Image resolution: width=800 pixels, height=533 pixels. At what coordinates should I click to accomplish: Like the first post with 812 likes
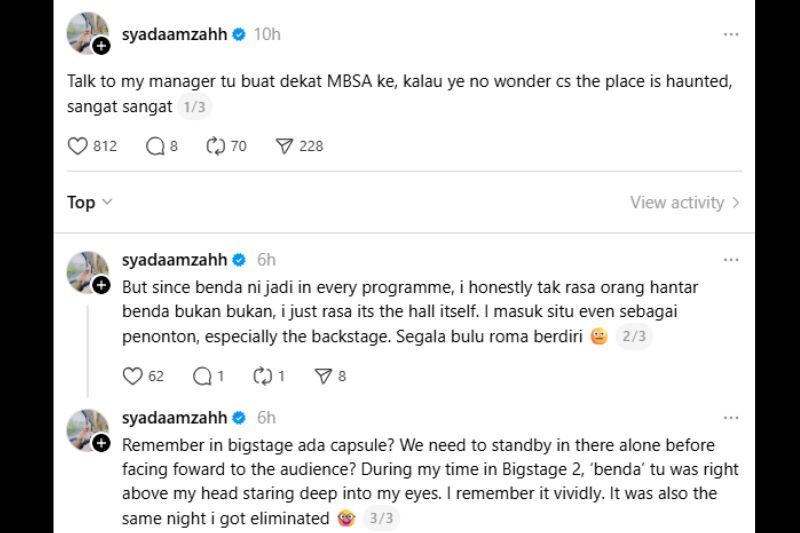[x=78, y=146]
